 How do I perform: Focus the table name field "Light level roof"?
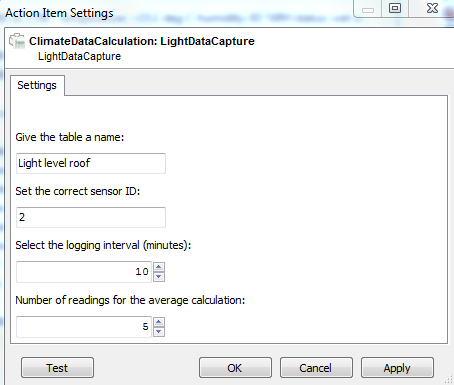(x=91, y=163)
